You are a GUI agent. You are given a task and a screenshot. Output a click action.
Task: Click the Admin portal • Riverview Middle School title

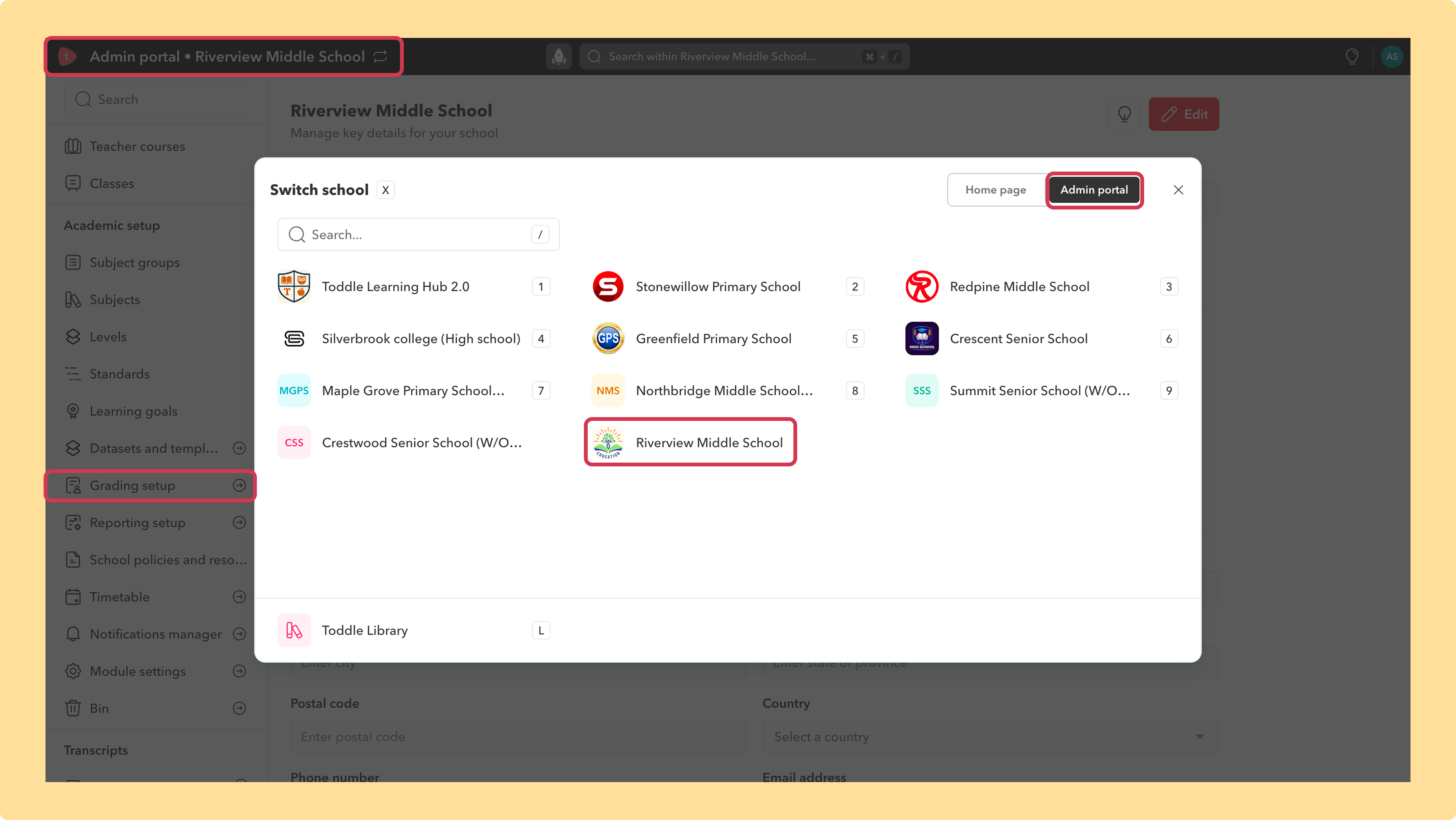tap(227, 56)
